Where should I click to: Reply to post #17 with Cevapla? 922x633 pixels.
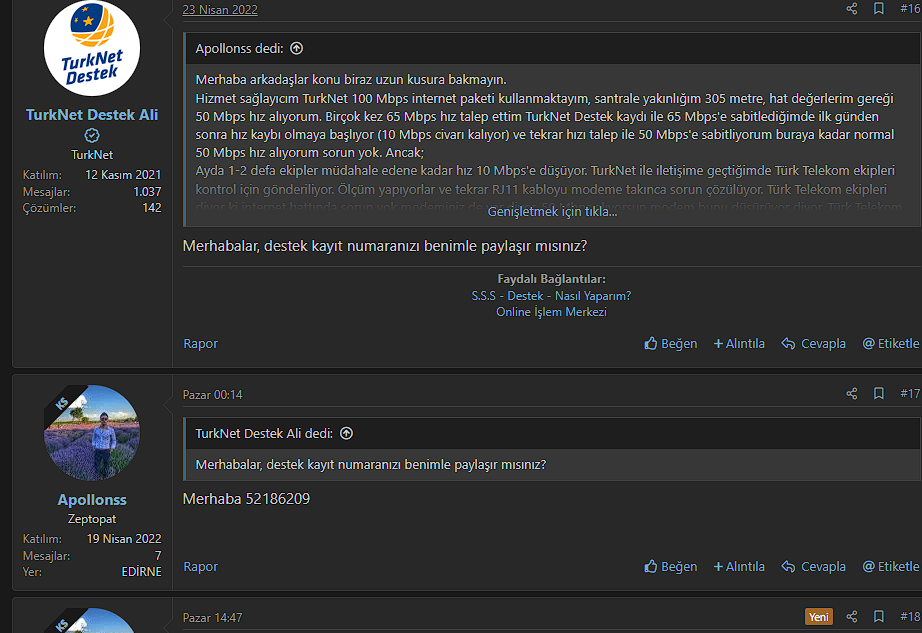click(813, 567)
